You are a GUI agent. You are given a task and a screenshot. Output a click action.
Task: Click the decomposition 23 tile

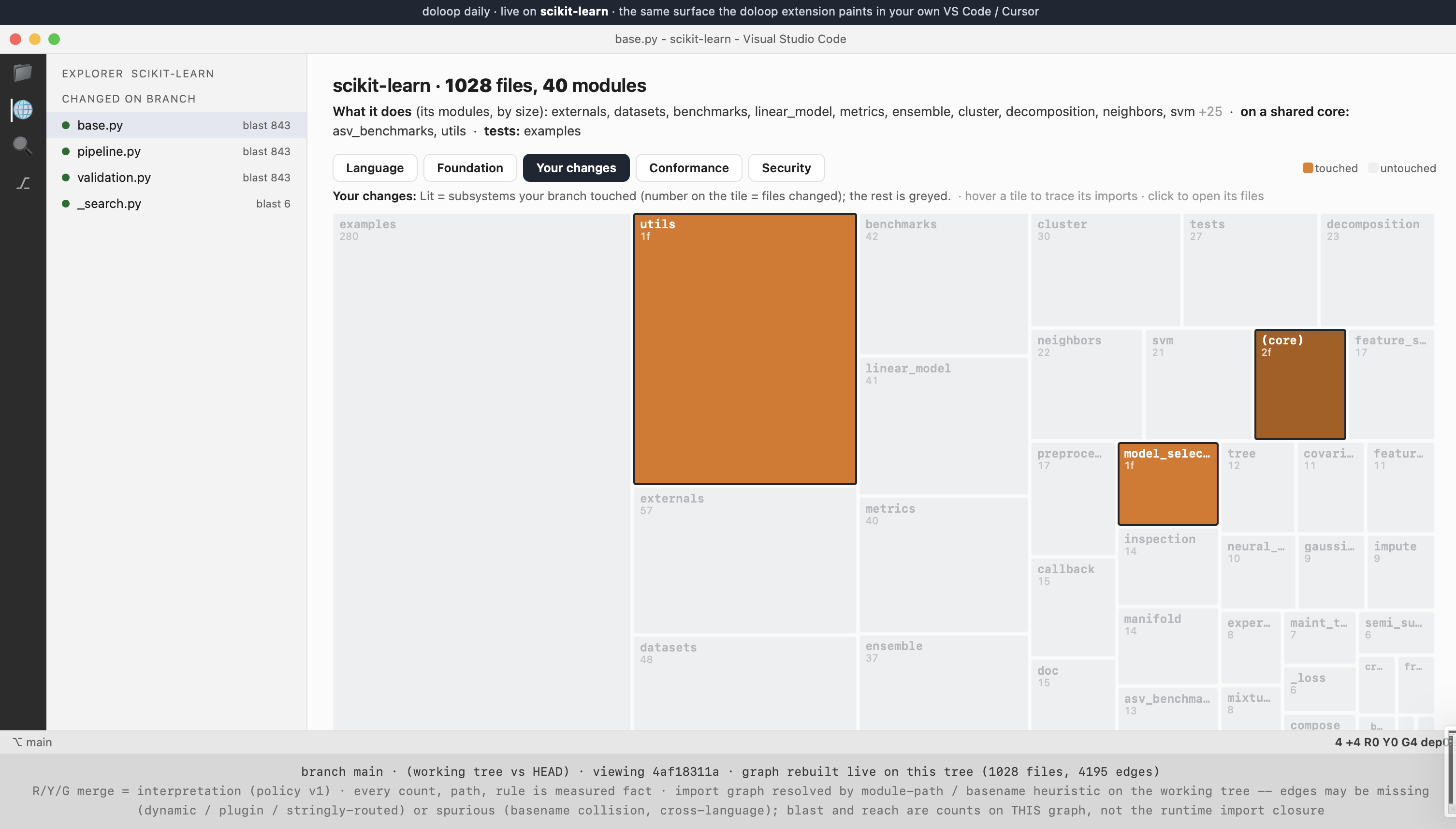point(1377,269)
